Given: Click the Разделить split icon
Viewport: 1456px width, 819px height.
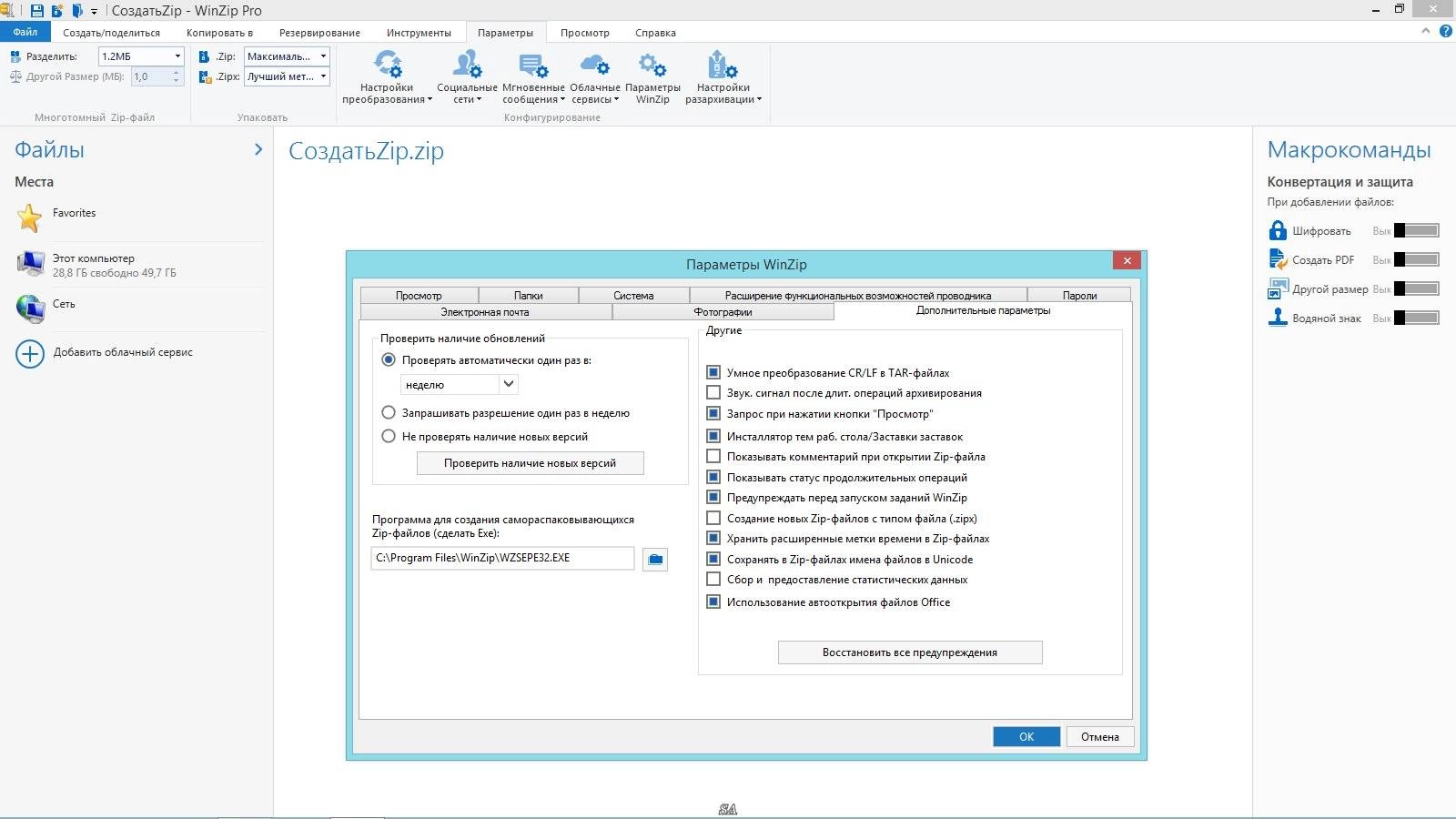Looking at the screenshot, I should [15, 56].
